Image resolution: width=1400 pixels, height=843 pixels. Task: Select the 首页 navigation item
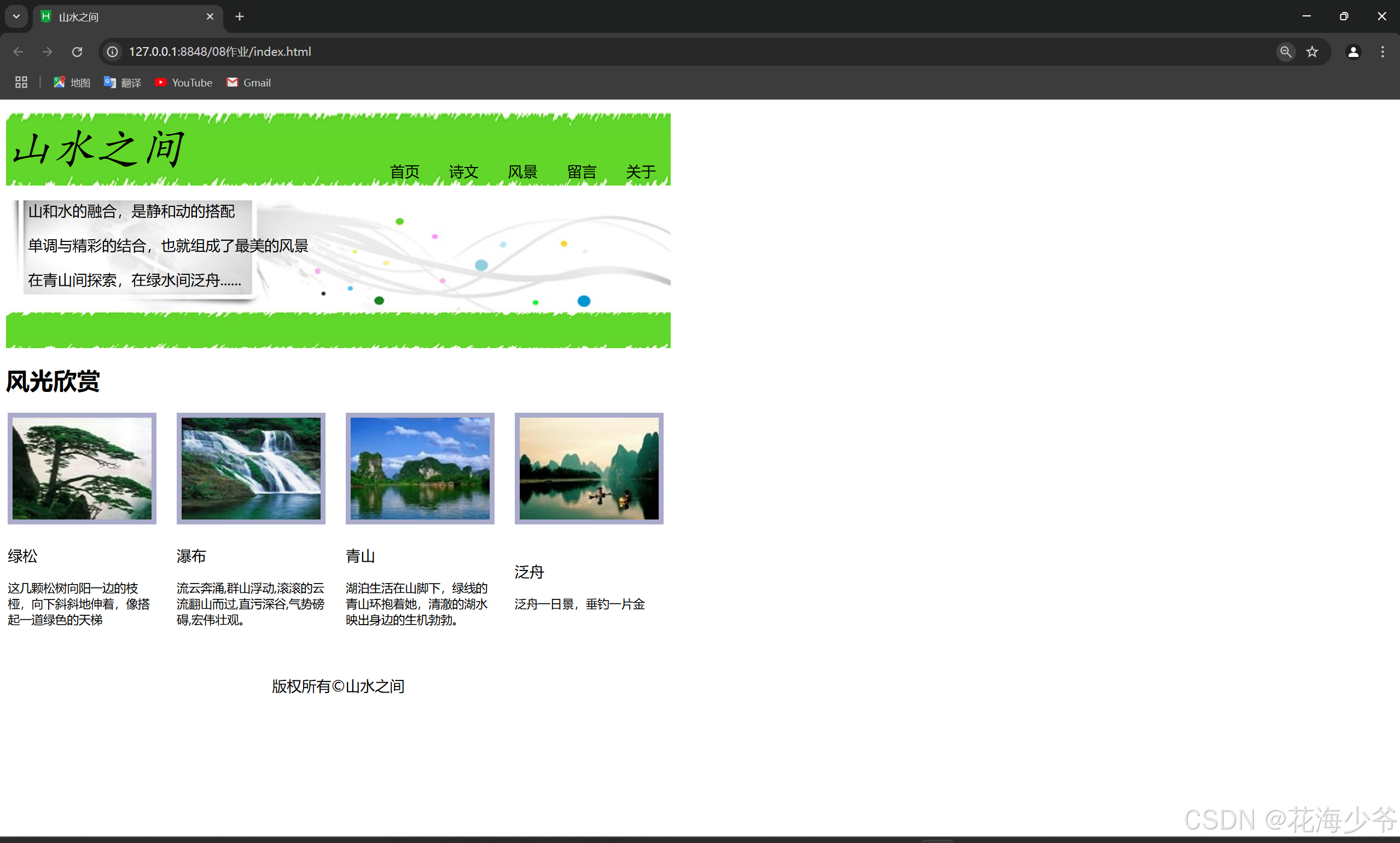(x=404, y=171)
